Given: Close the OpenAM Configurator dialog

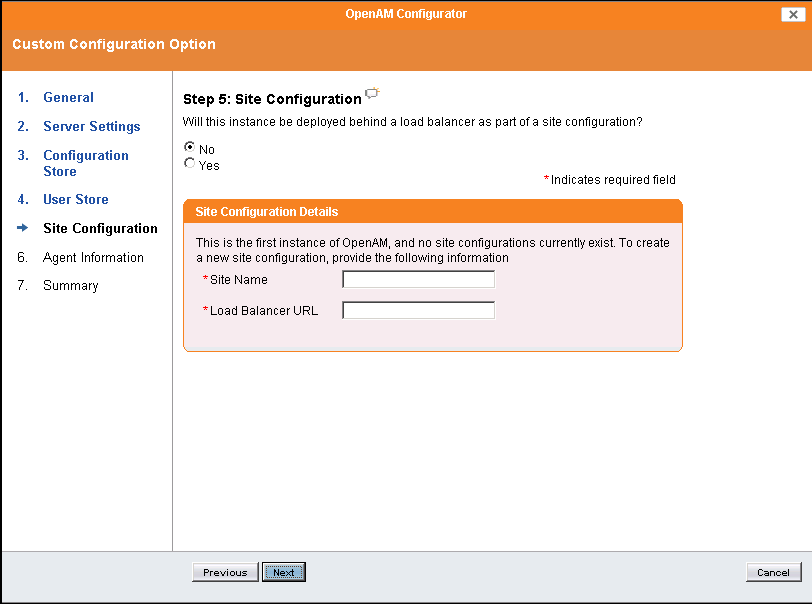Looking at the screenshot, I should point(790,14).
